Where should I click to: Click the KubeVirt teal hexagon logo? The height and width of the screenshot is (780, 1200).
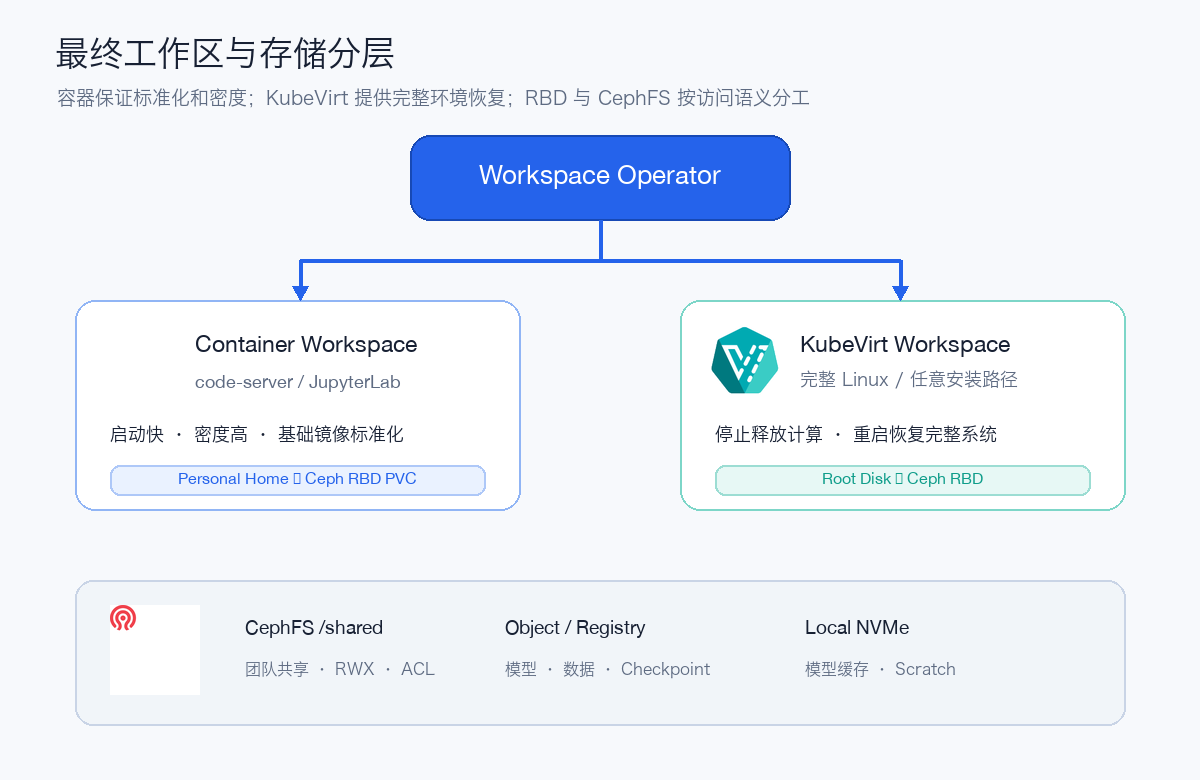[745, 360]
